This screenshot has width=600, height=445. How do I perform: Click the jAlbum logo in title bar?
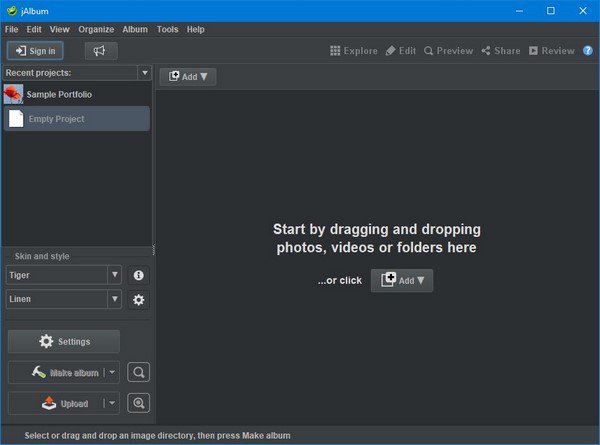[12, 11]
